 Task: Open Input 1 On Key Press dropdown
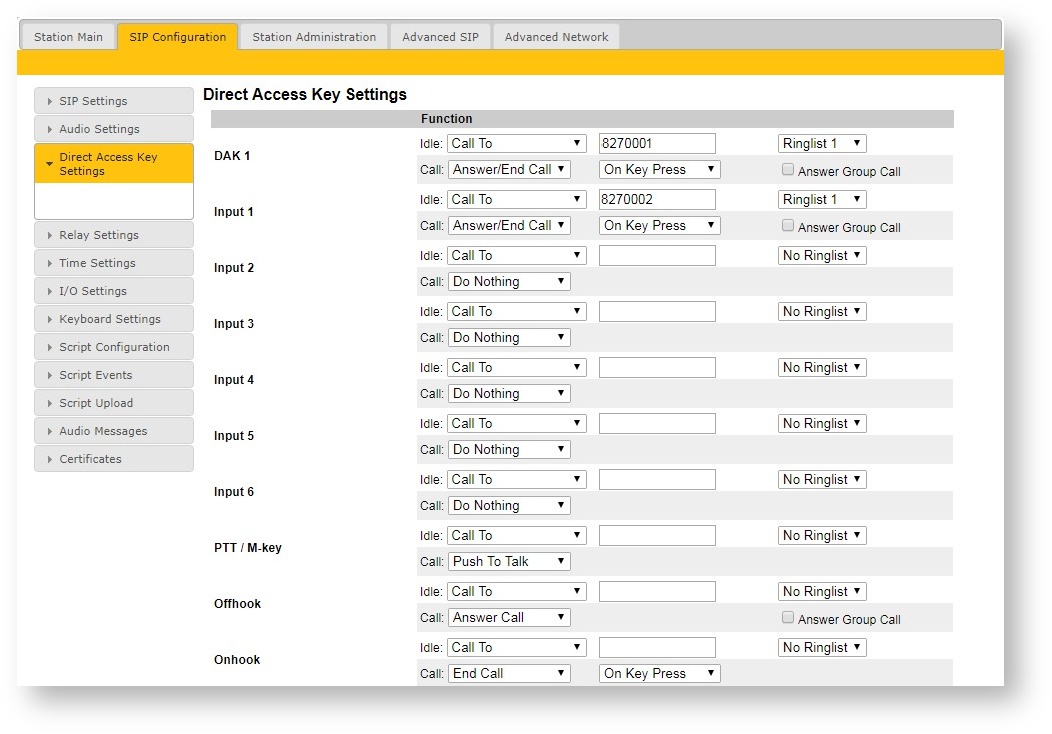coord(659,225)
